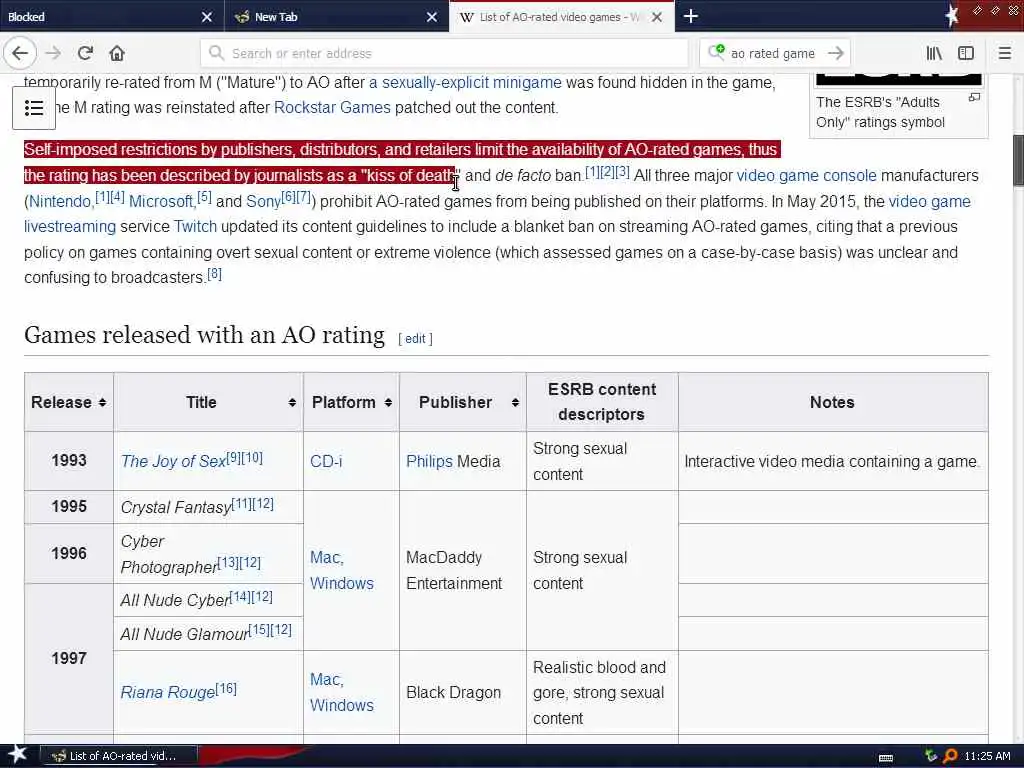The width and height of the screenshot is (1024, 768).
Task: Open the livestreaming link
Action: [70, 227]
